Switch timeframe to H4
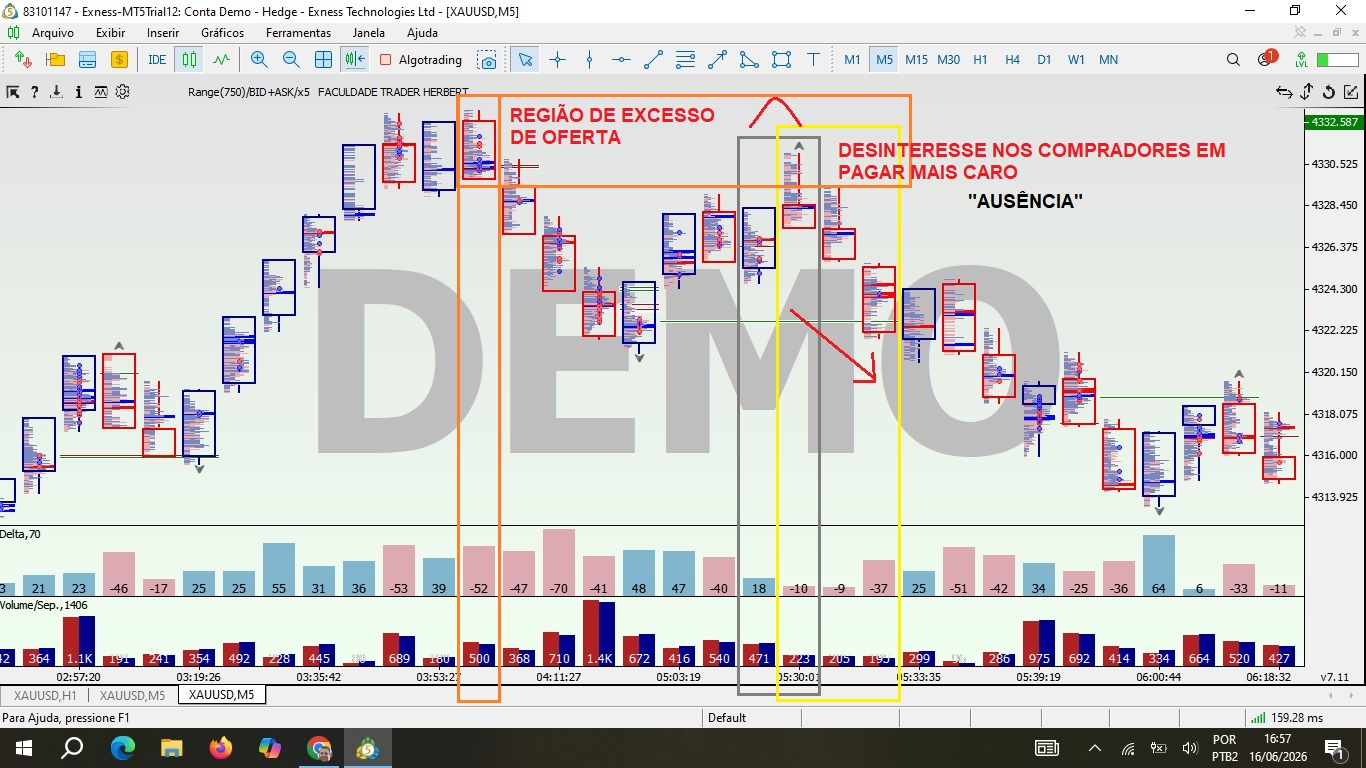 click(x=1012, y=60)
